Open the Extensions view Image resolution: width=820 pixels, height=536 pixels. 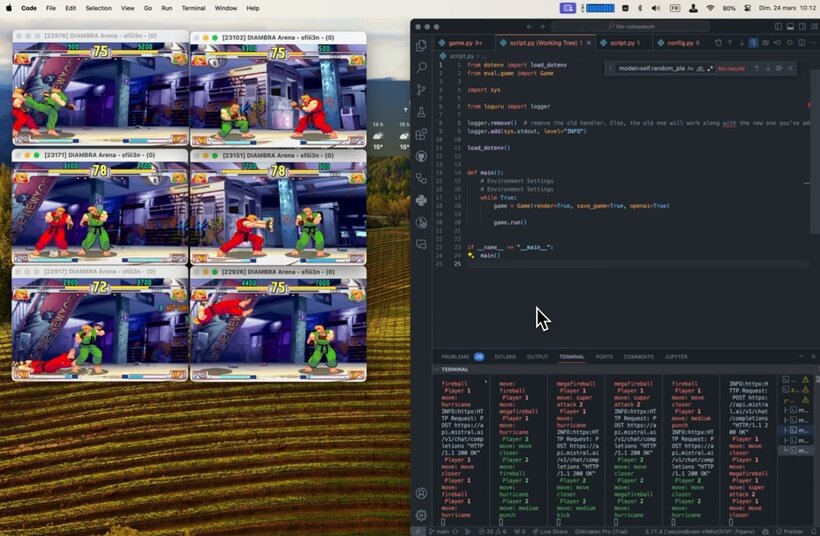pos(421,134)
